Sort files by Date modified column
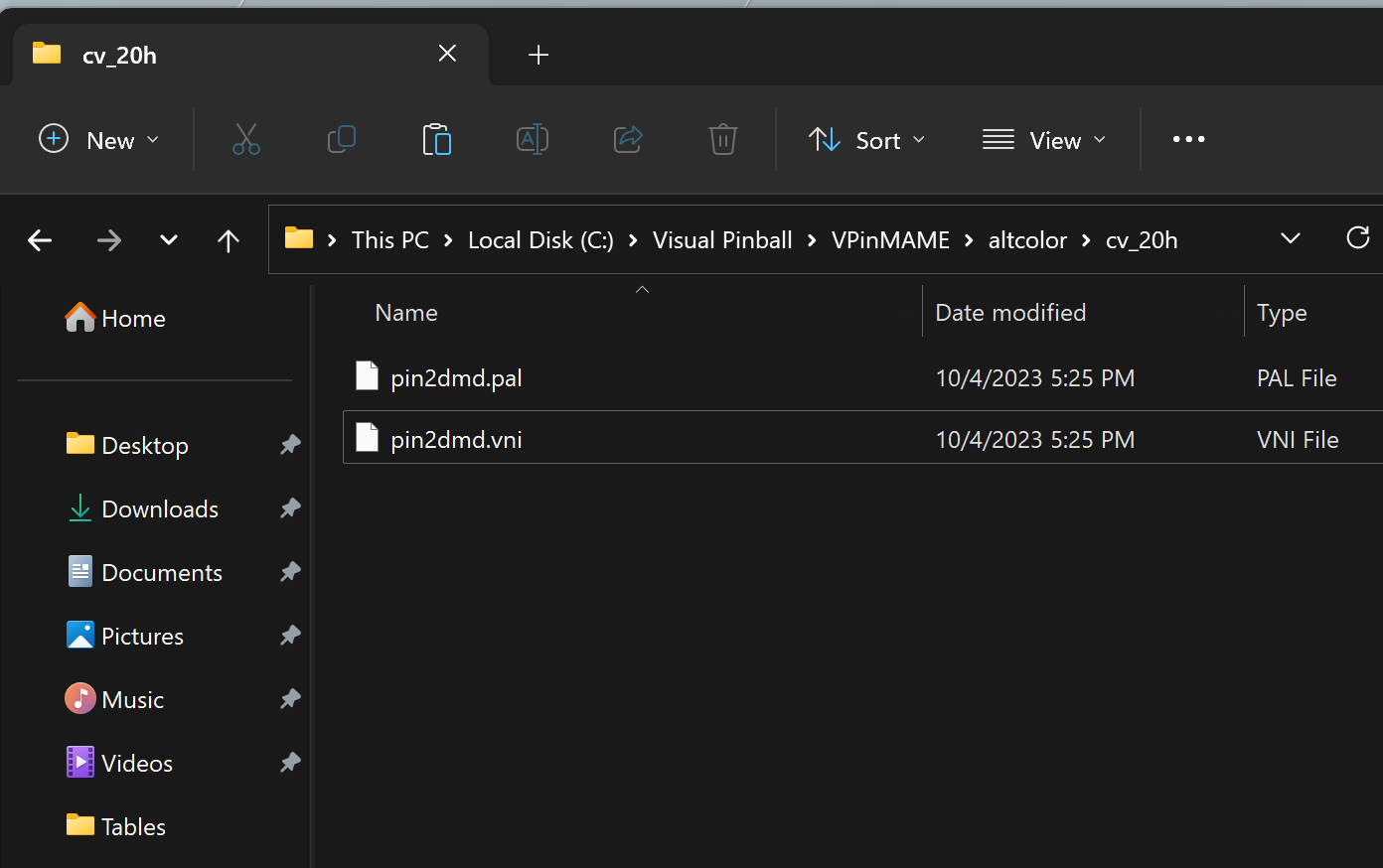This screenshot has height=868, width=1383. point(1010,313)
